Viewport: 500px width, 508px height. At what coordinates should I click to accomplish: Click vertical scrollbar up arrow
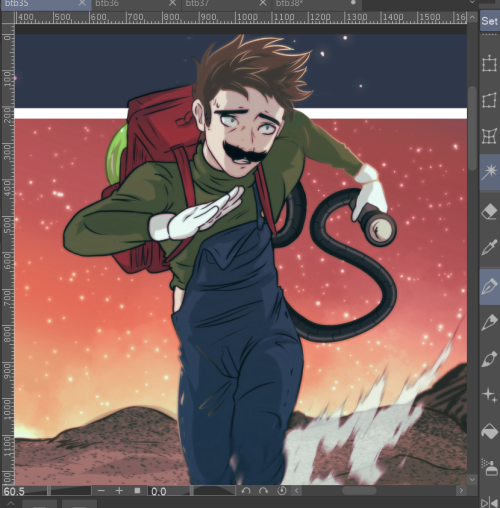(x=472, y=17)
